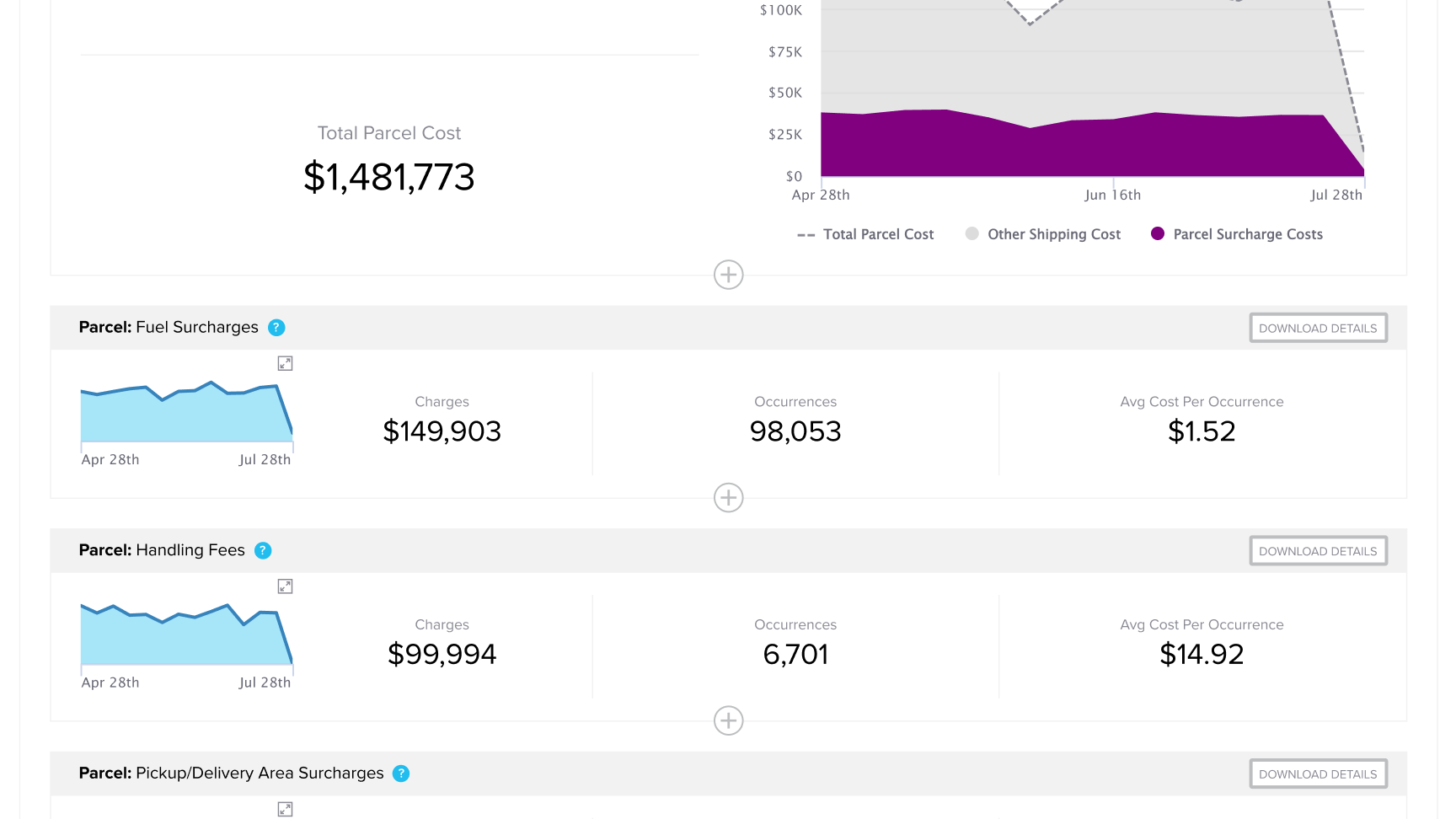
Task: Click the Parcel: Handling Fees heading
Action: pos(162,550)
